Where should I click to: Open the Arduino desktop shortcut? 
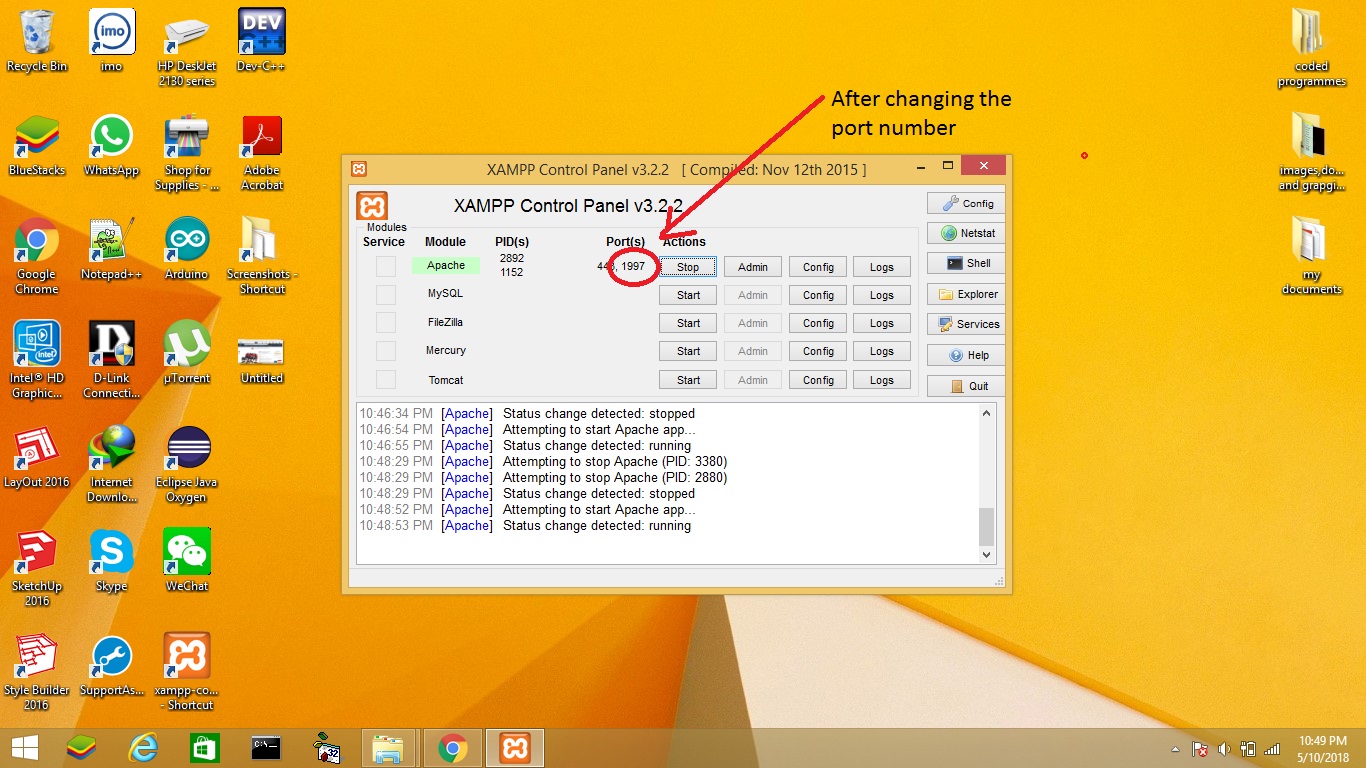[186, 248]
